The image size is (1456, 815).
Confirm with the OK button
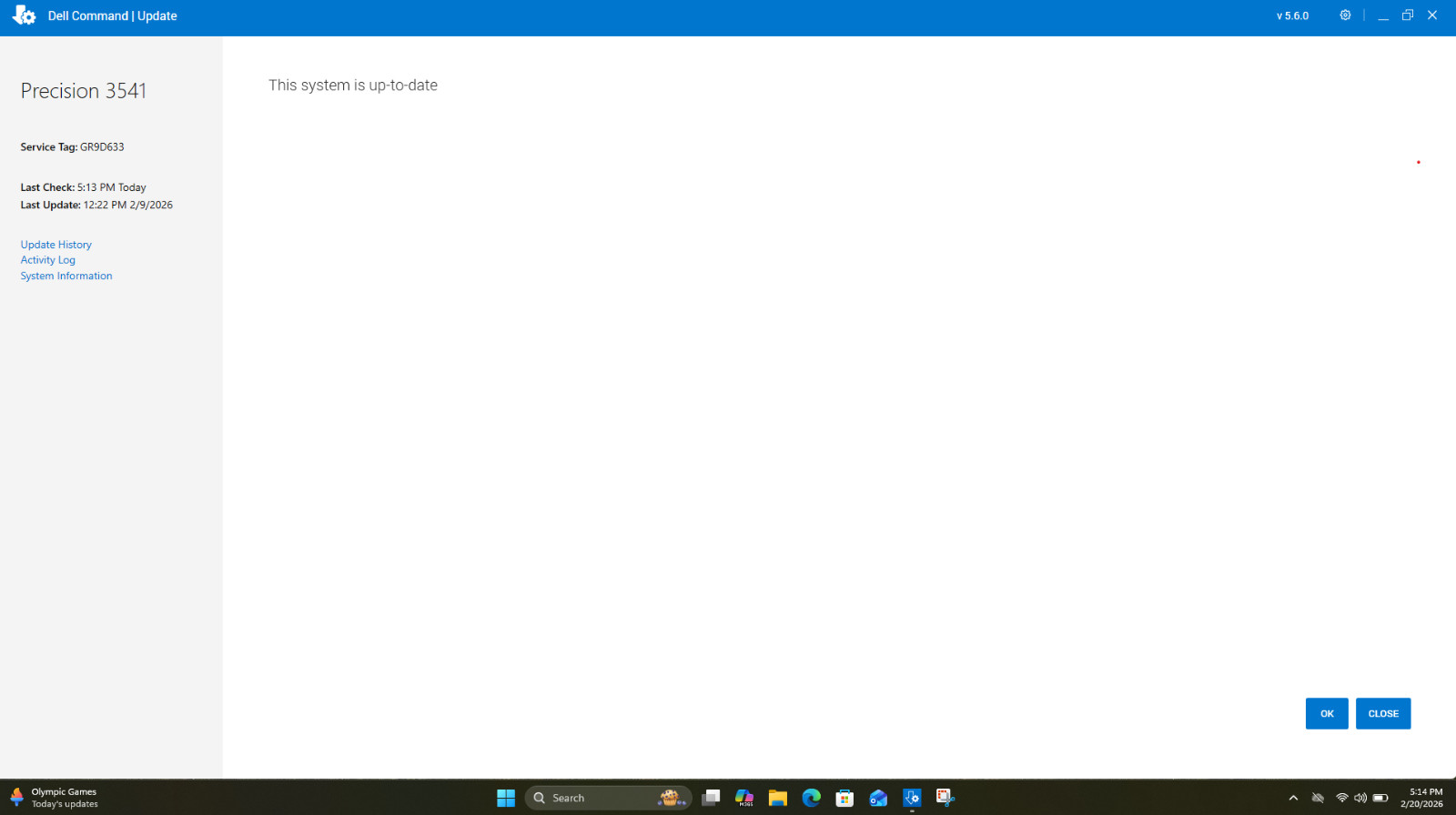(x=1327, y=714)
